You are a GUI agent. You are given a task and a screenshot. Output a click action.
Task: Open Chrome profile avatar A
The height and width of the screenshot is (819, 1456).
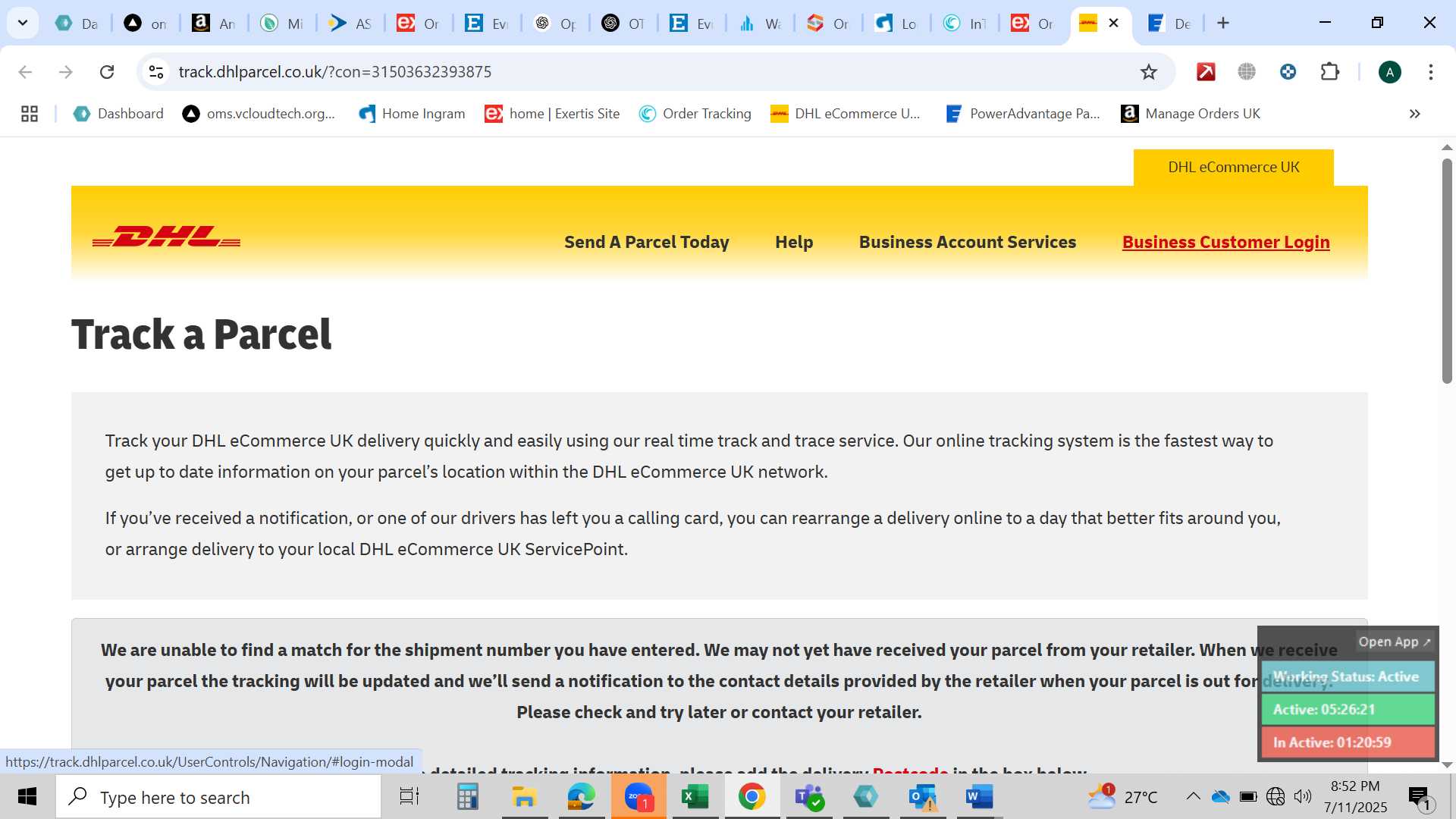[x=1389, y=72]
